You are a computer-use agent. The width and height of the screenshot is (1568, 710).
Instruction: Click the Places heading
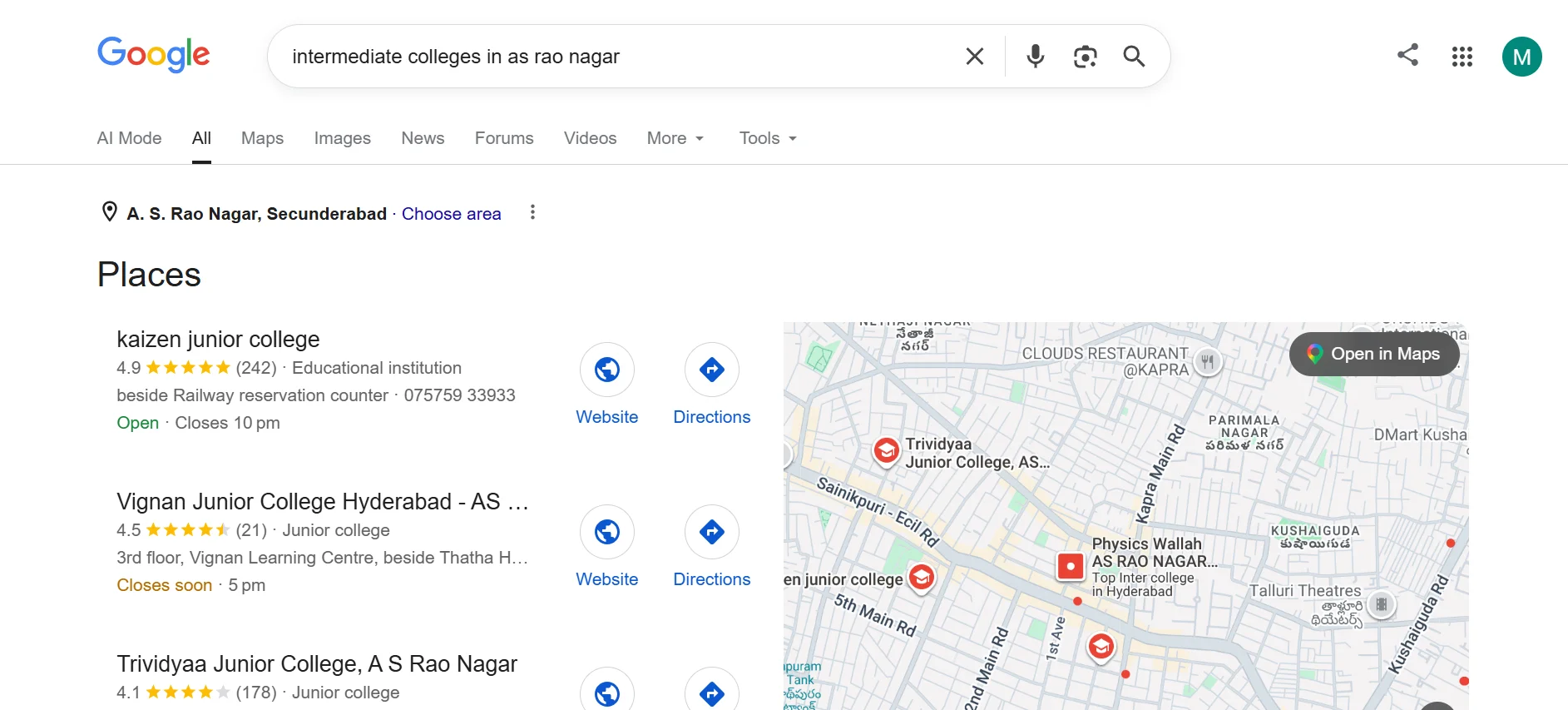[149, 275]
